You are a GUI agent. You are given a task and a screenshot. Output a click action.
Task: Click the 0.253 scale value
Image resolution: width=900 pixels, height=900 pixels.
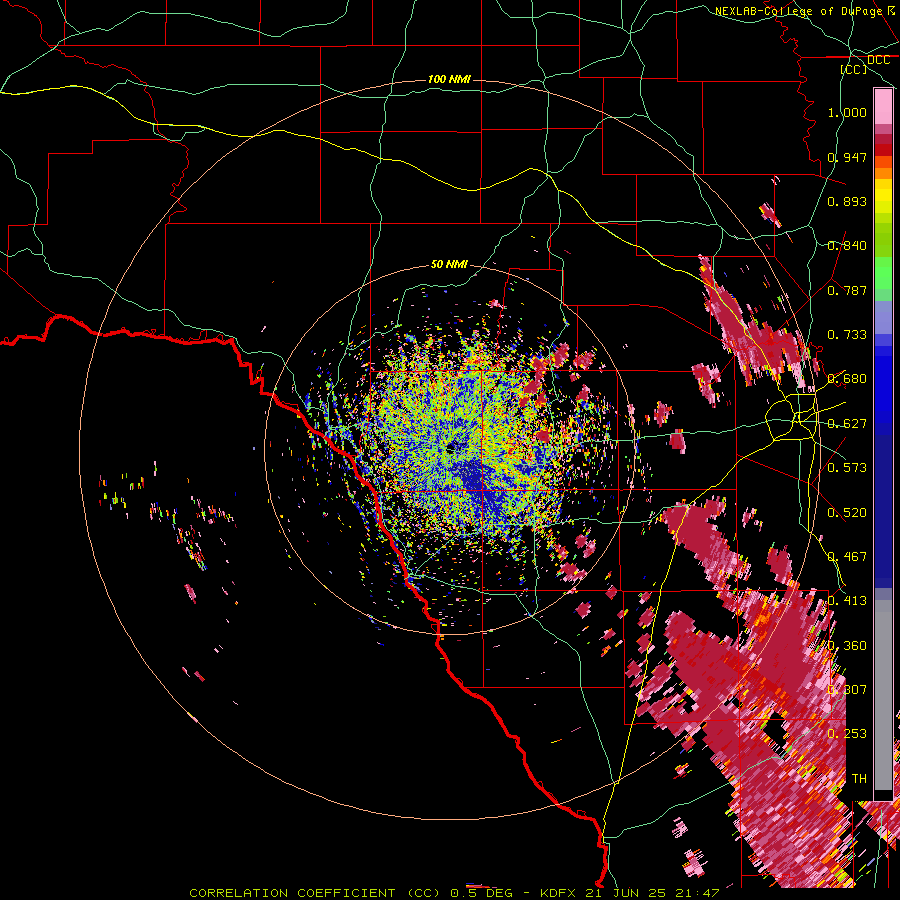[847, 734]
